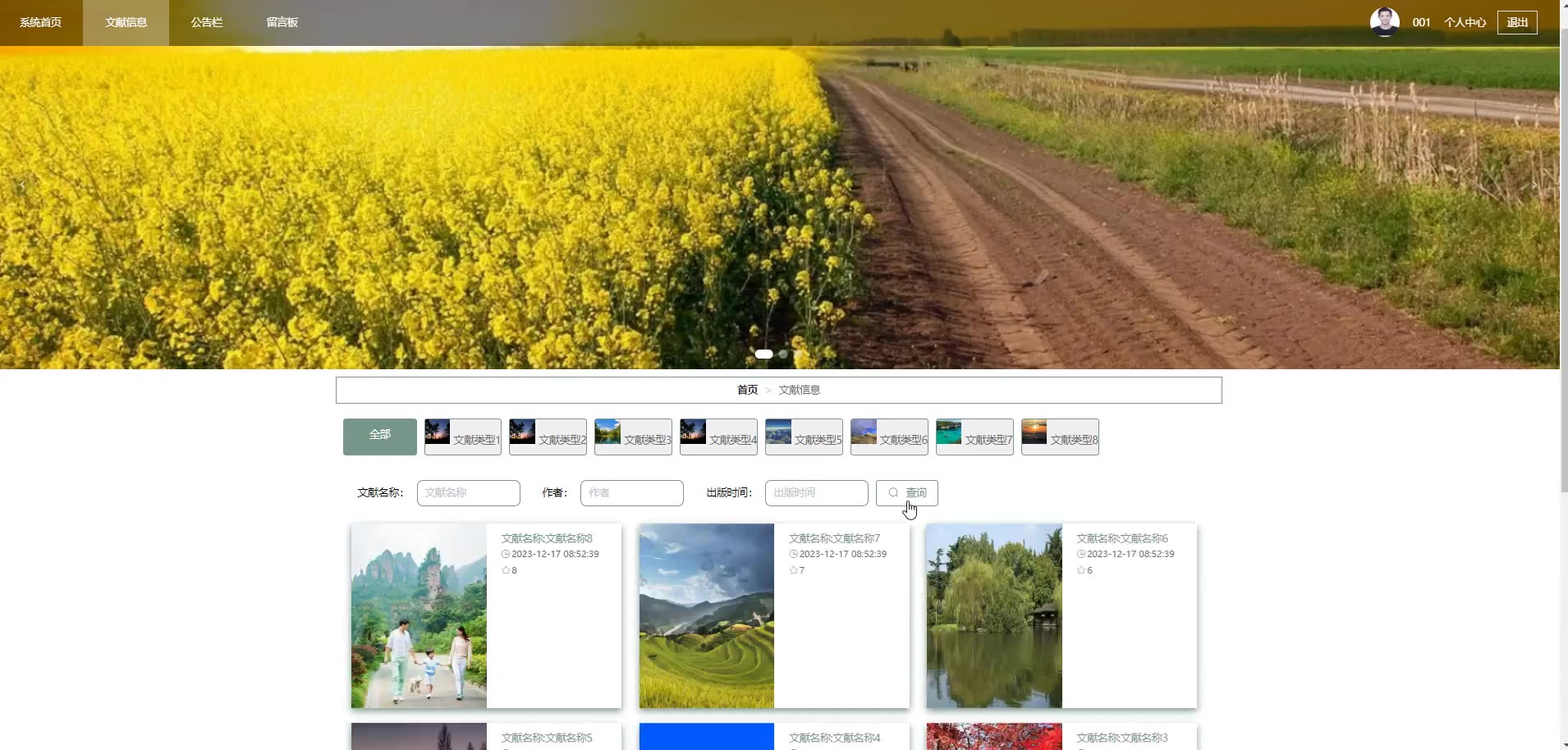Click the star icon on 文献名称8 card
Viewport: 1568px width, 750px height.
pyautogui.click(x=506, y=570)
